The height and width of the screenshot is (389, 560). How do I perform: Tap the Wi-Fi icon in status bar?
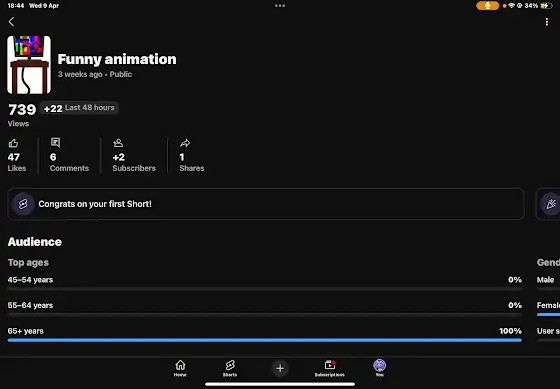512,6
